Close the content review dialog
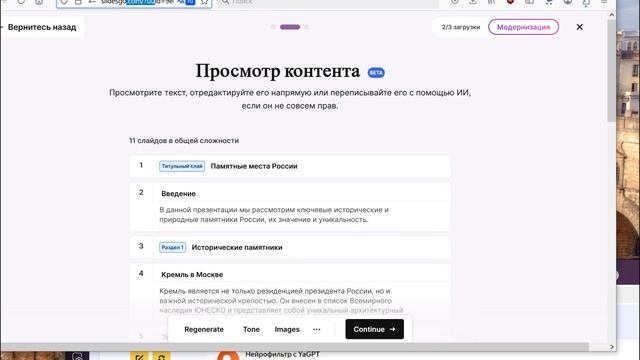The image size is (640, 360). click(580, 27)
